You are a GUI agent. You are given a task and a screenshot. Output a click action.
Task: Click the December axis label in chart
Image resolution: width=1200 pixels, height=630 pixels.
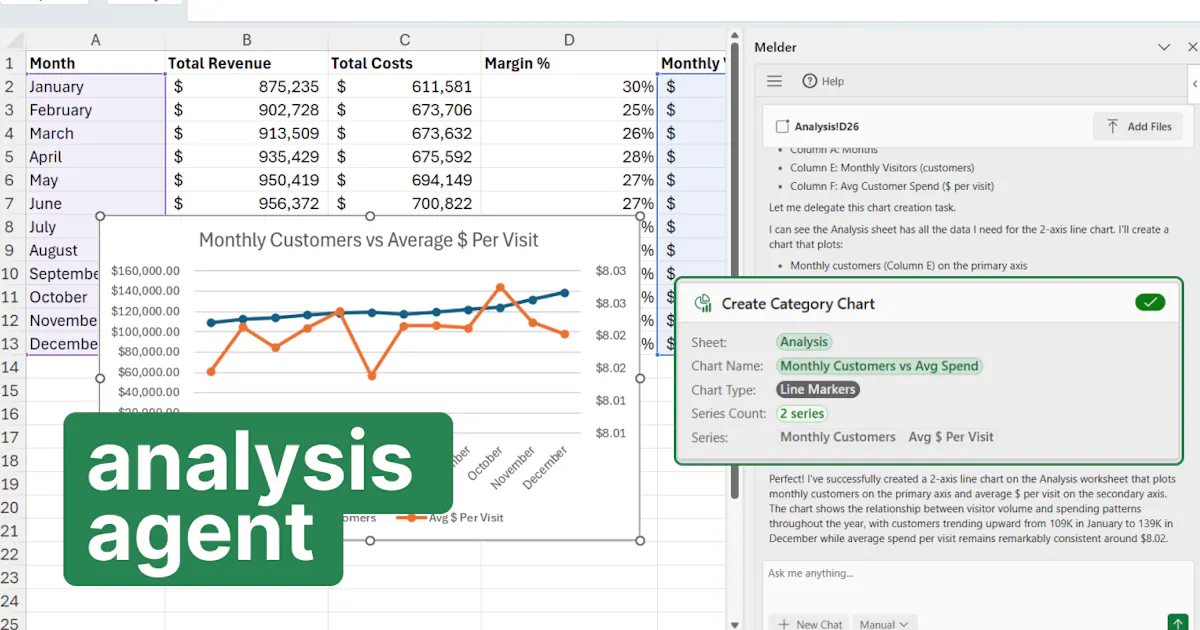tap(544, 468)
